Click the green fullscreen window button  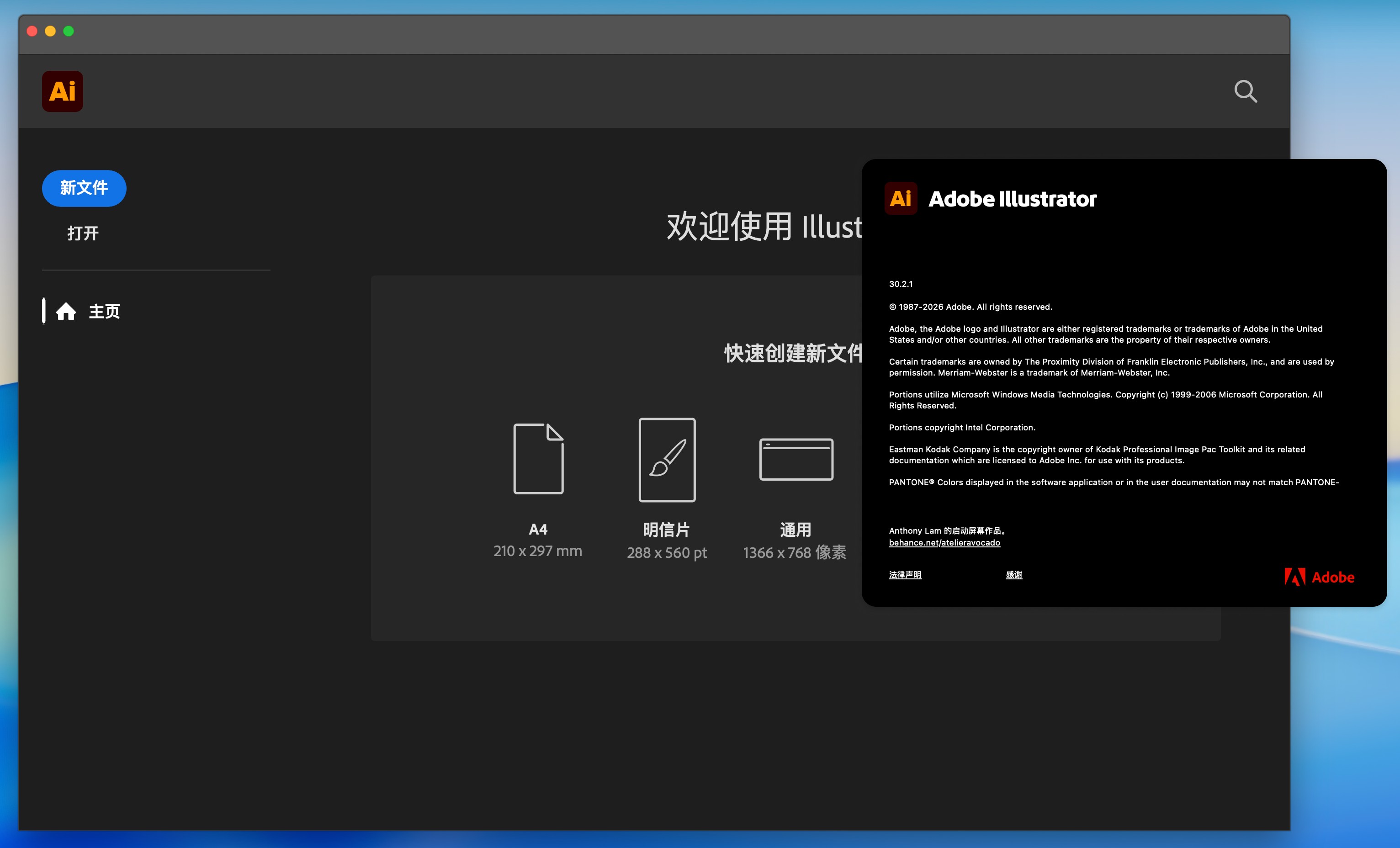point(69,31)
